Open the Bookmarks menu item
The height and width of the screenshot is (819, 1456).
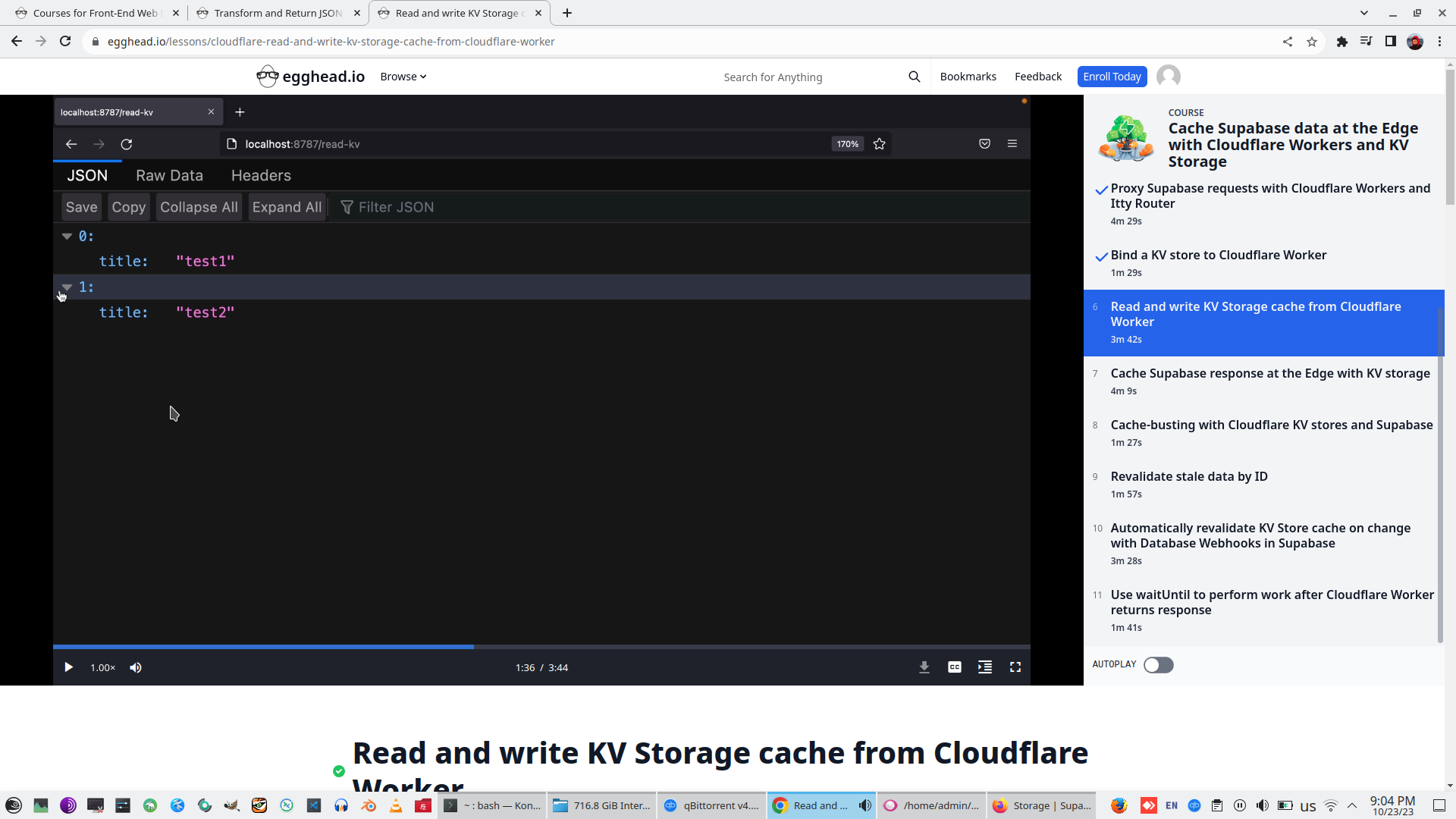tap(968, 77)
